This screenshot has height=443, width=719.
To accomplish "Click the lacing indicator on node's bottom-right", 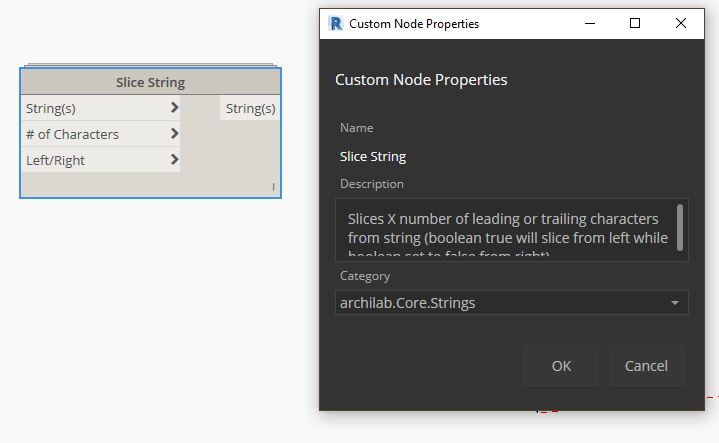I will pyautogui.click(x=273, y=187).
